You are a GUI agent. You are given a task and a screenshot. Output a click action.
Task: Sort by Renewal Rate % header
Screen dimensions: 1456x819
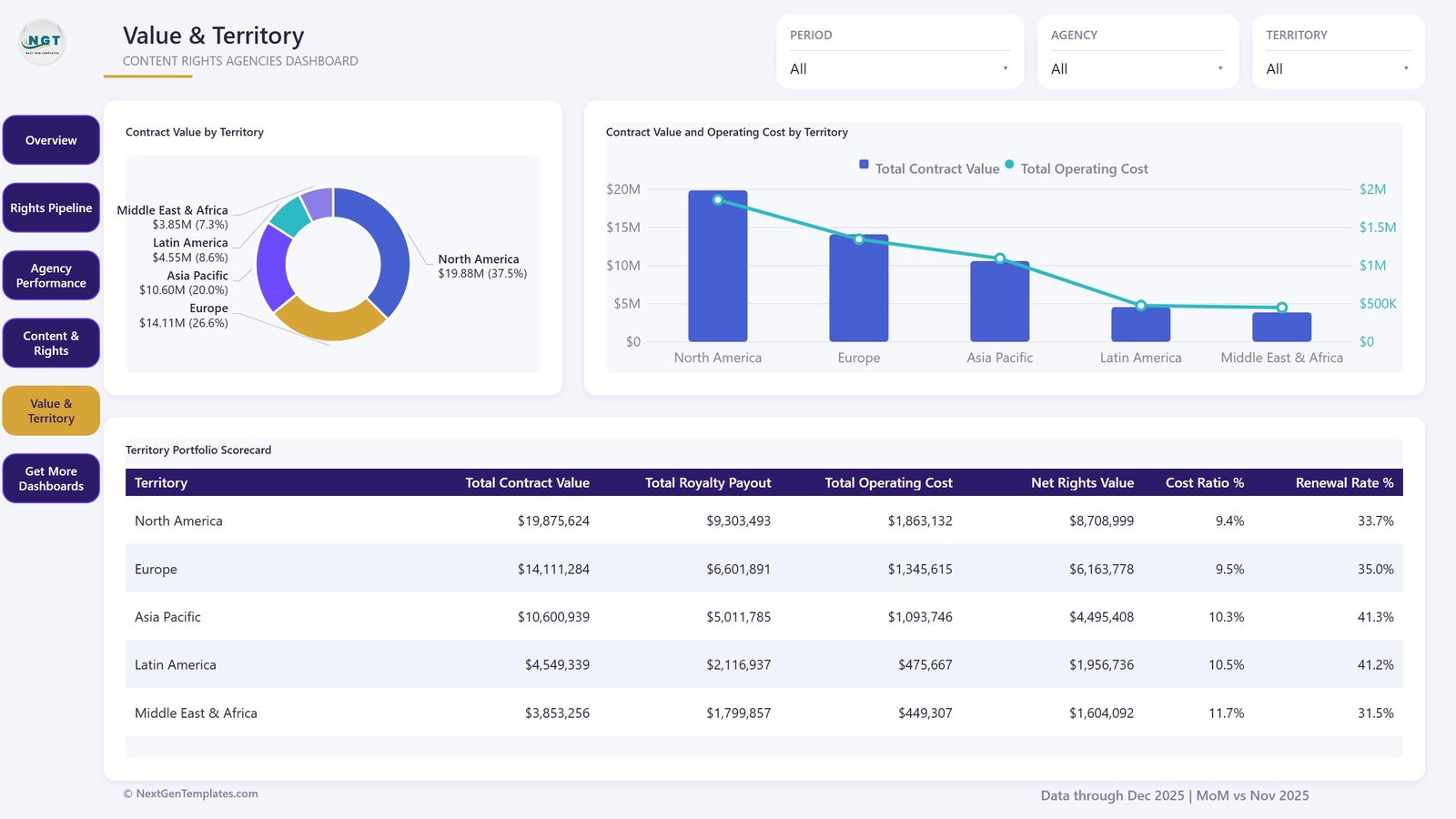tap(1345, 482)
